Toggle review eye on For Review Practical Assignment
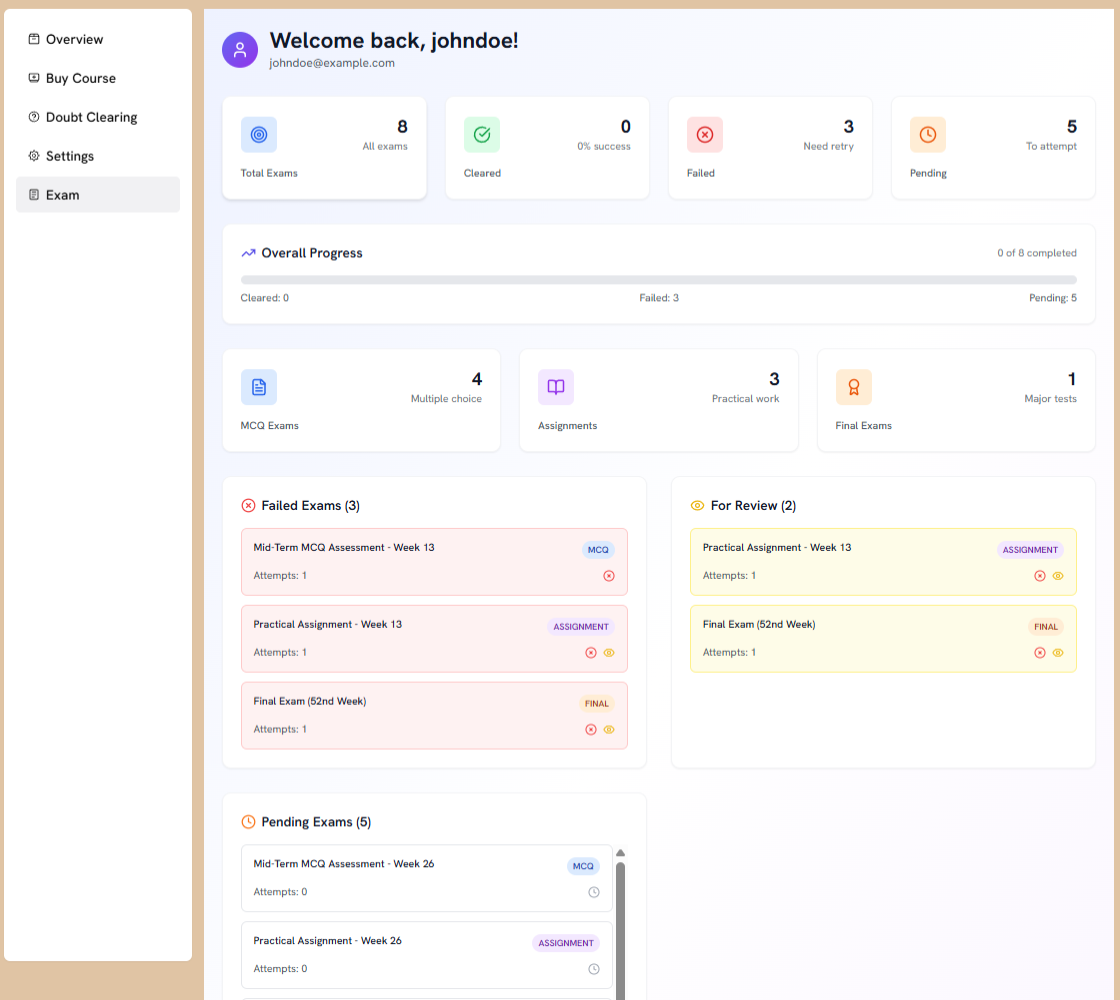1120x1000 pixels. [1058, 576]
